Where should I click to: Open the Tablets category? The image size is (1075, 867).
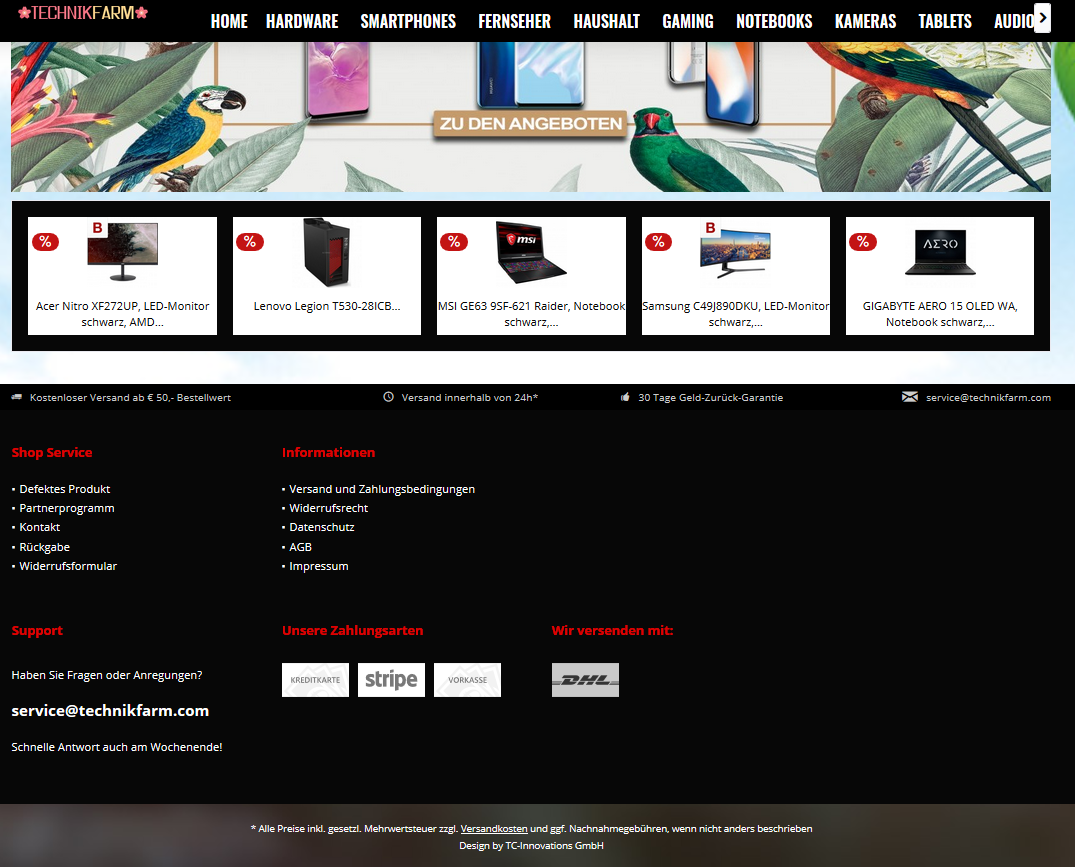click(945, 21)
